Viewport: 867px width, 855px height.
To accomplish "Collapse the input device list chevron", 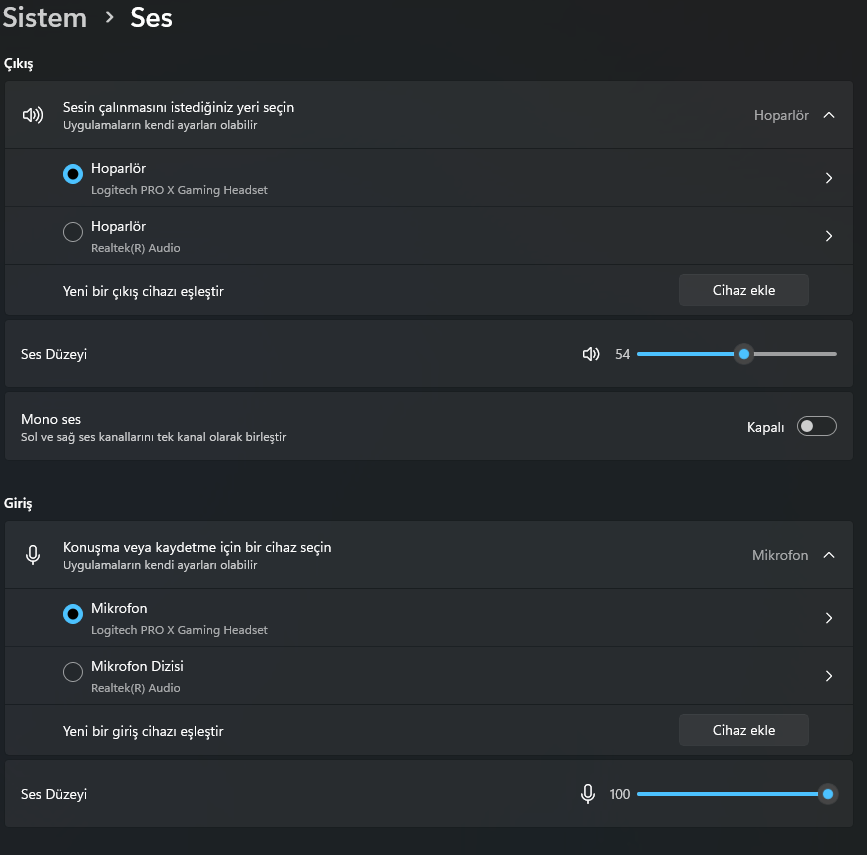I will [x=829, y=555].
